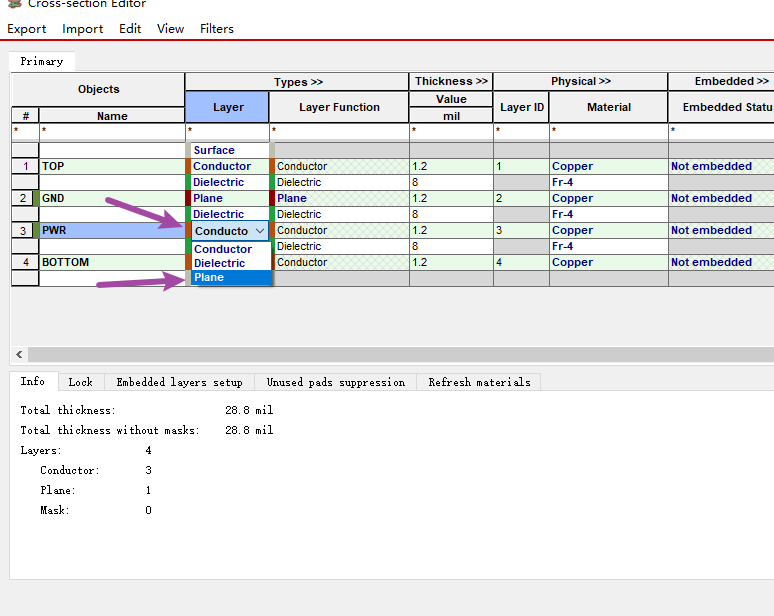Click the horizontal scrollbar left arrow
774x616 pixels.
[x=19, y=354]
